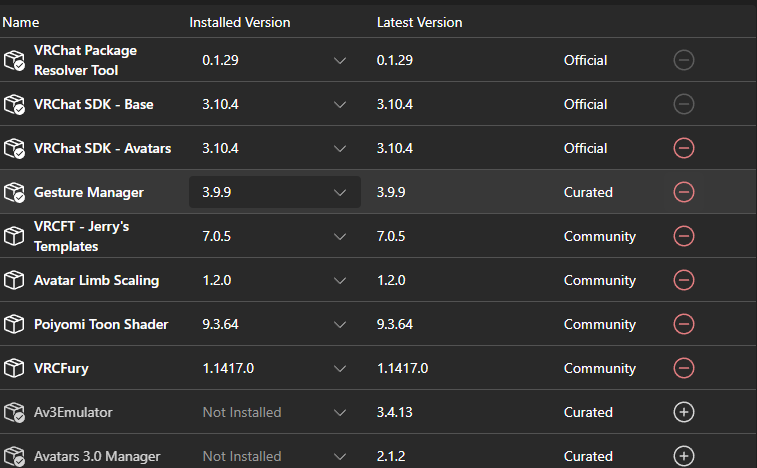
Task: Open version dropdown for Poiyomi Toon Shader
Action: click(275, 324)
